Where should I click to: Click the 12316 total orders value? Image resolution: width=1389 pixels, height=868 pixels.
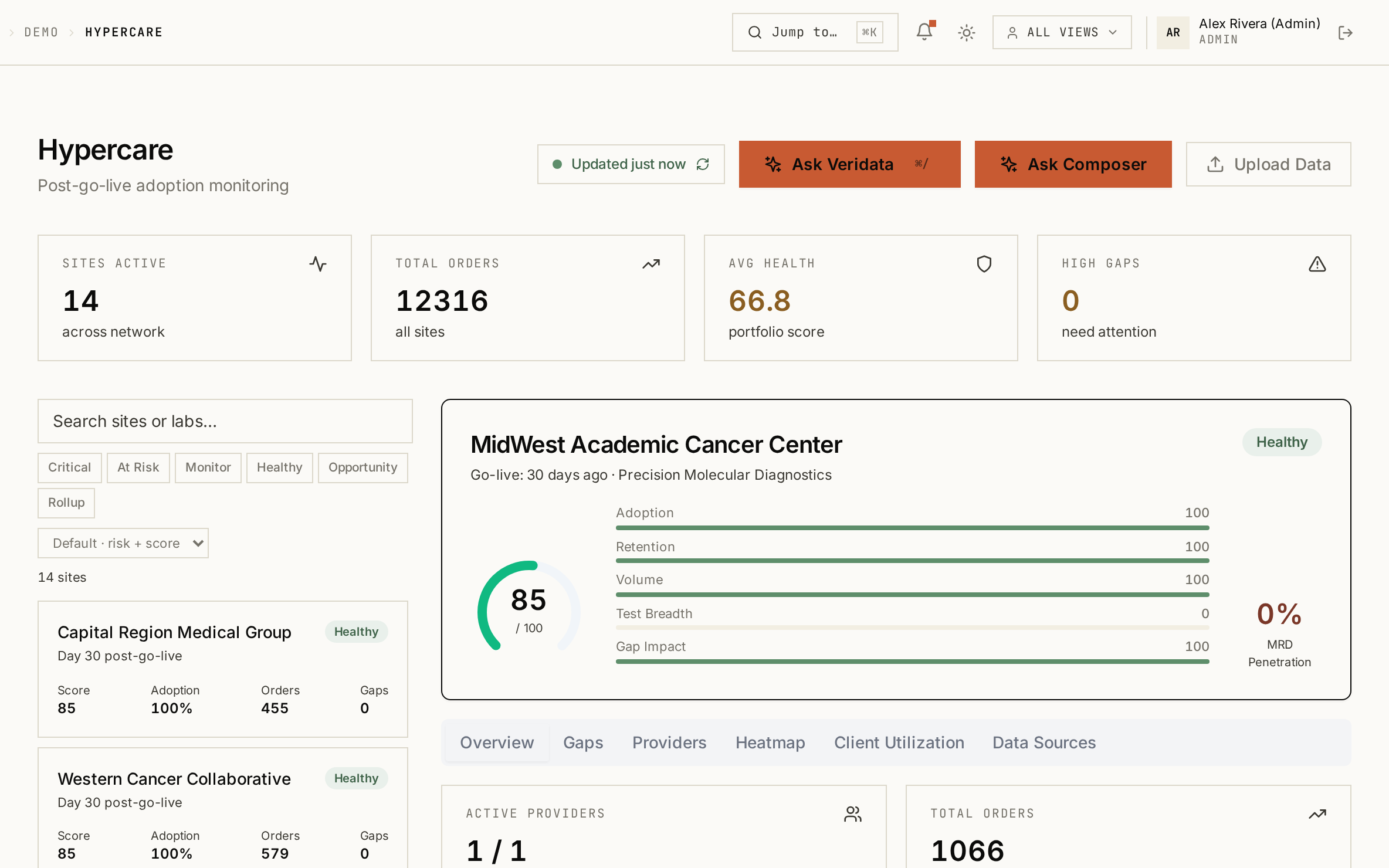(x=442, y=301)
